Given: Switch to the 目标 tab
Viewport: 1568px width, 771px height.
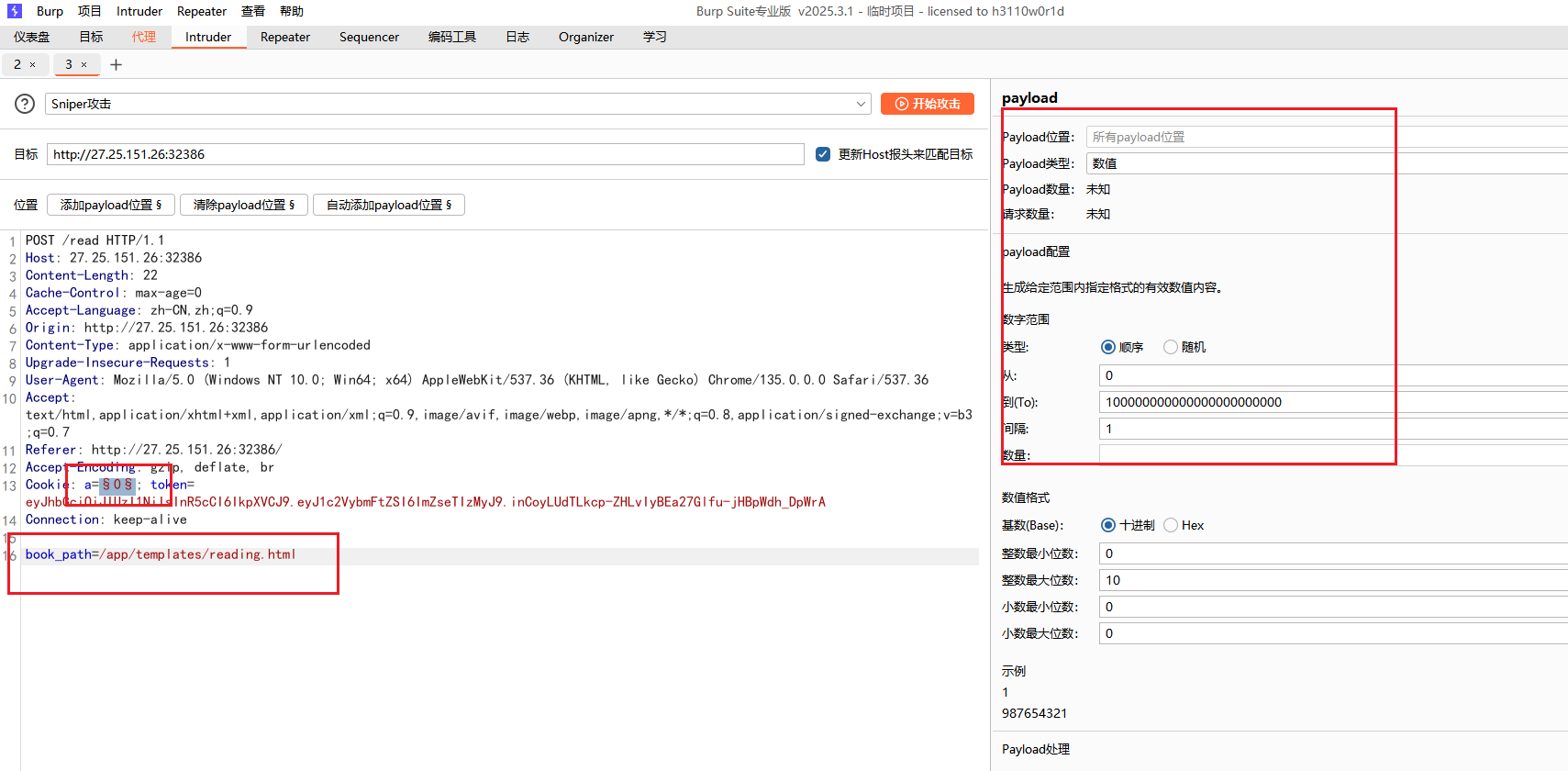Looking at the screenshot, I should 91,37.
